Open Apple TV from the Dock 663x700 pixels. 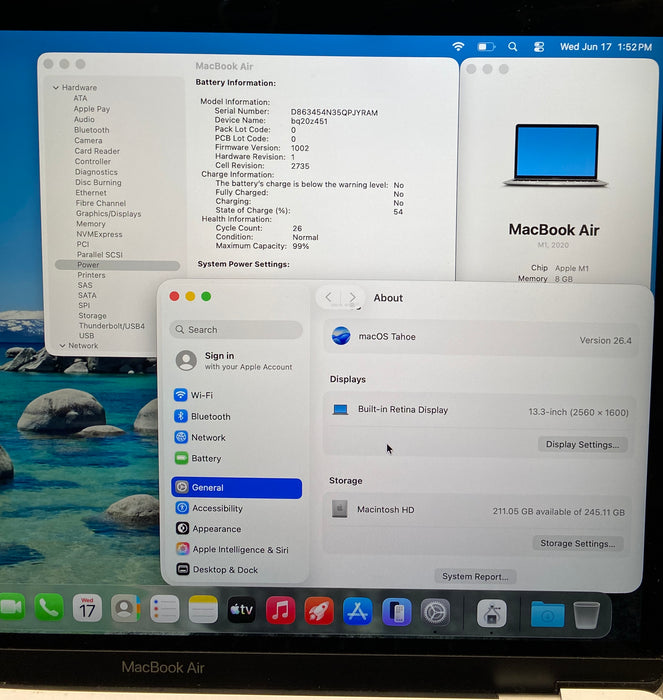242,610
